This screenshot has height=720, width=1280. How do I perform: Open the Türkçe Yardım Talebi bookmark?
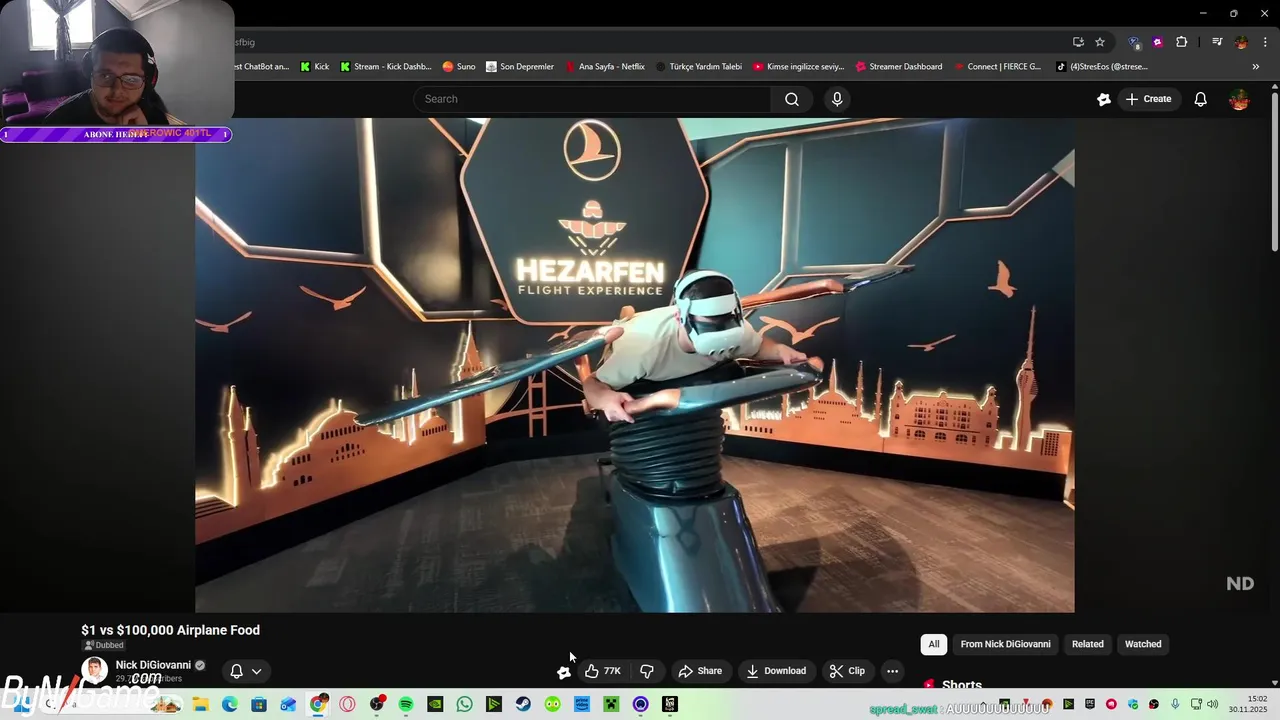tap(698, 67)
